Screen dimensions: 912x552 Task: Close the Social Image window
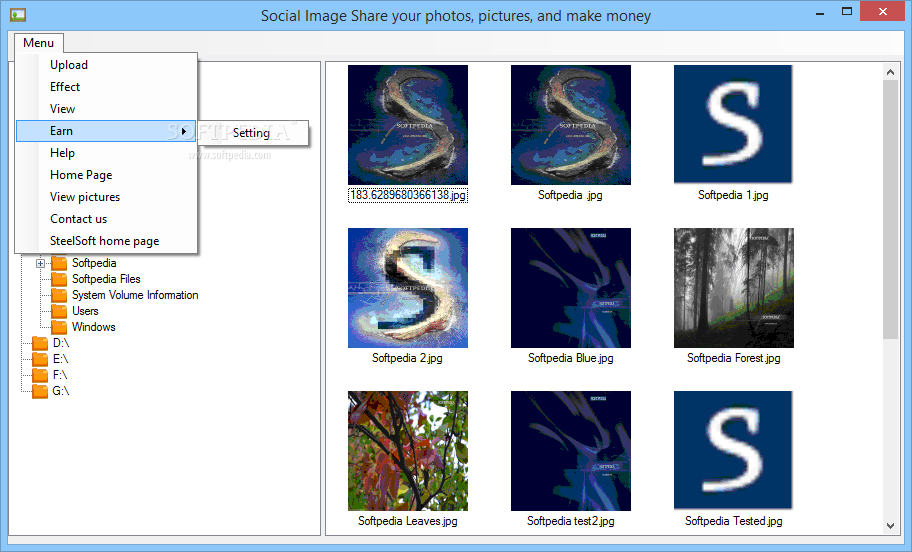(x=883, y=12)
